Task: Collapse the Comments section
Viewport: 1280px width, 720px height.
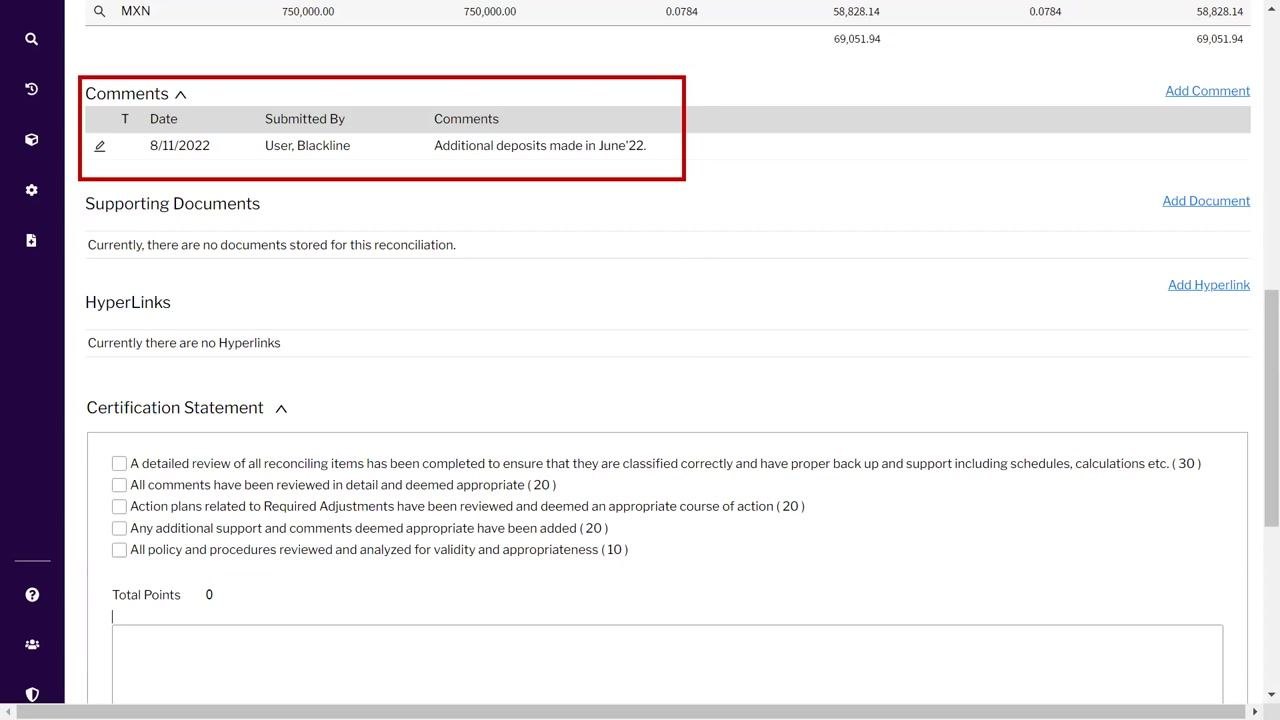Action: [x=181, y=94]
